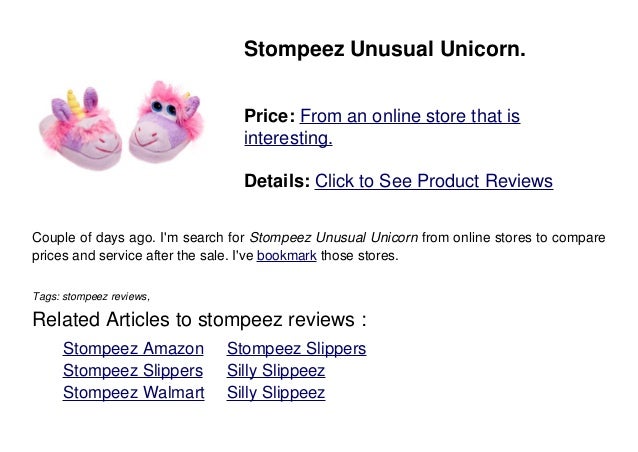Open the Stompeez Amazon related article

pos(133,348)
